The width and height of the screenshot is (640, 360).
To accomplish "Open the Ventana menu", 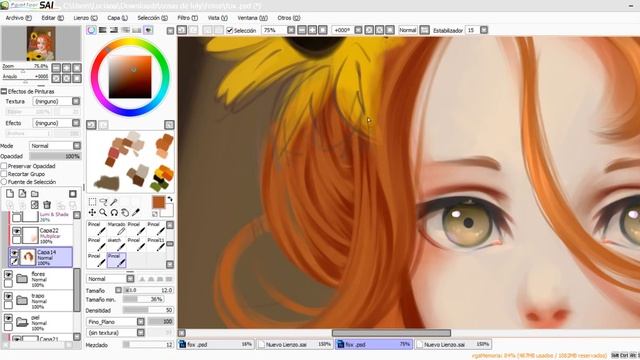I will (x=252, y=18).
